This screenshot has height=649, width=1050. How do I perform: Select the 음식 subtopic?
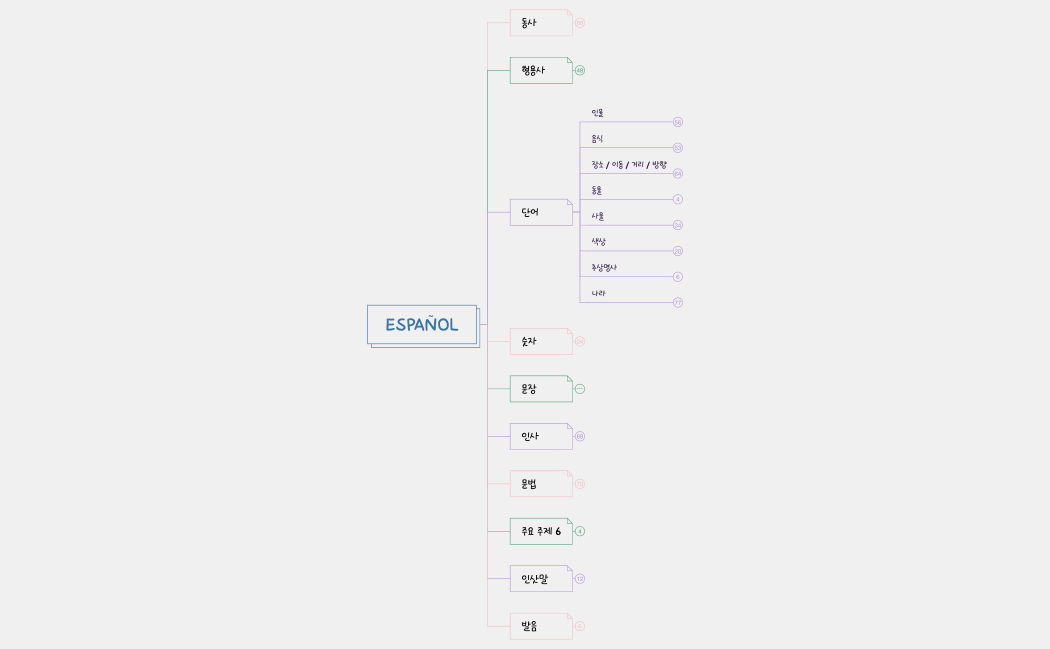[x=597, y=139]
